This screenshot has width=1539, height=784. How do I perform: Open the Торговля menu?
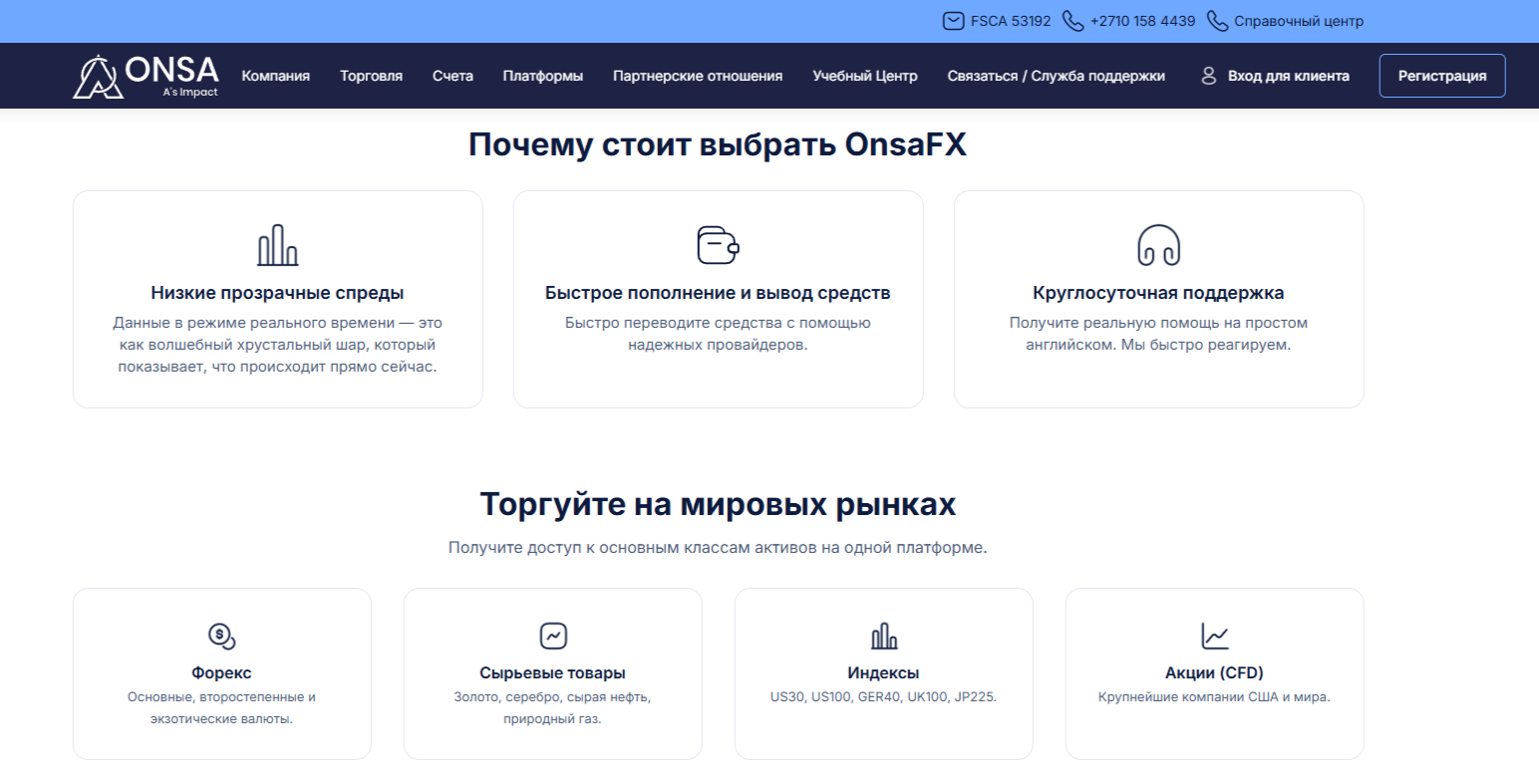click(371, 76)
